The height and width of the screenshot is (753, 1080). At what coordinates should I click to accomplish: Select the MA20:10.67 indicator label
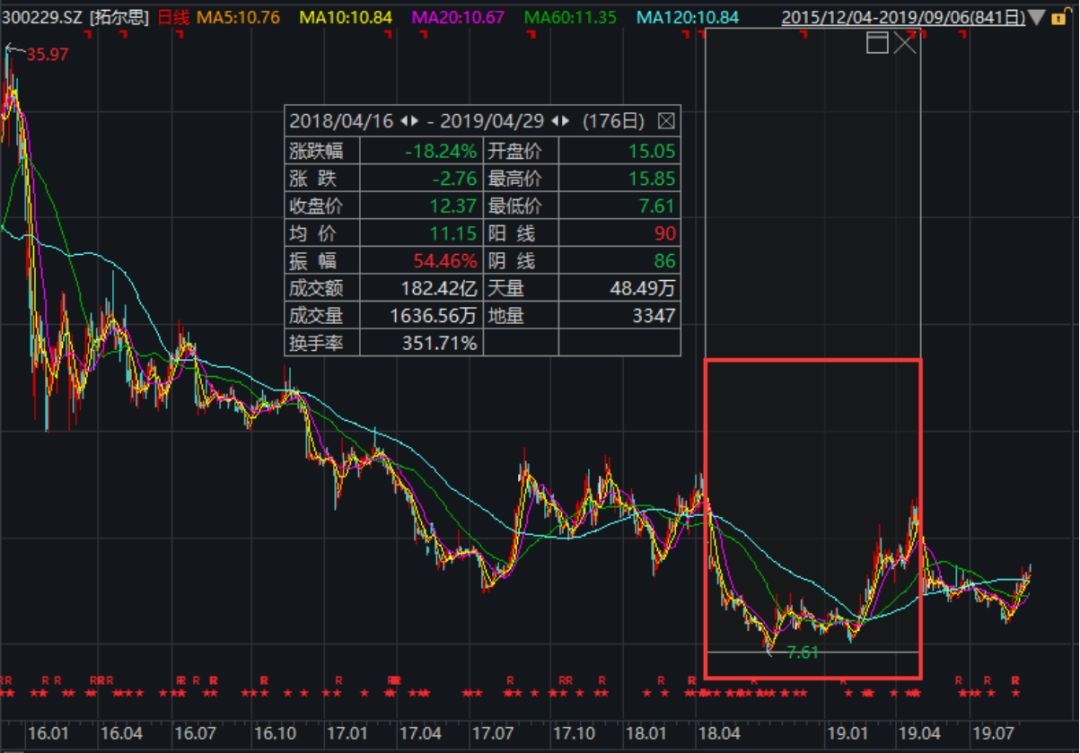point(459,17)
